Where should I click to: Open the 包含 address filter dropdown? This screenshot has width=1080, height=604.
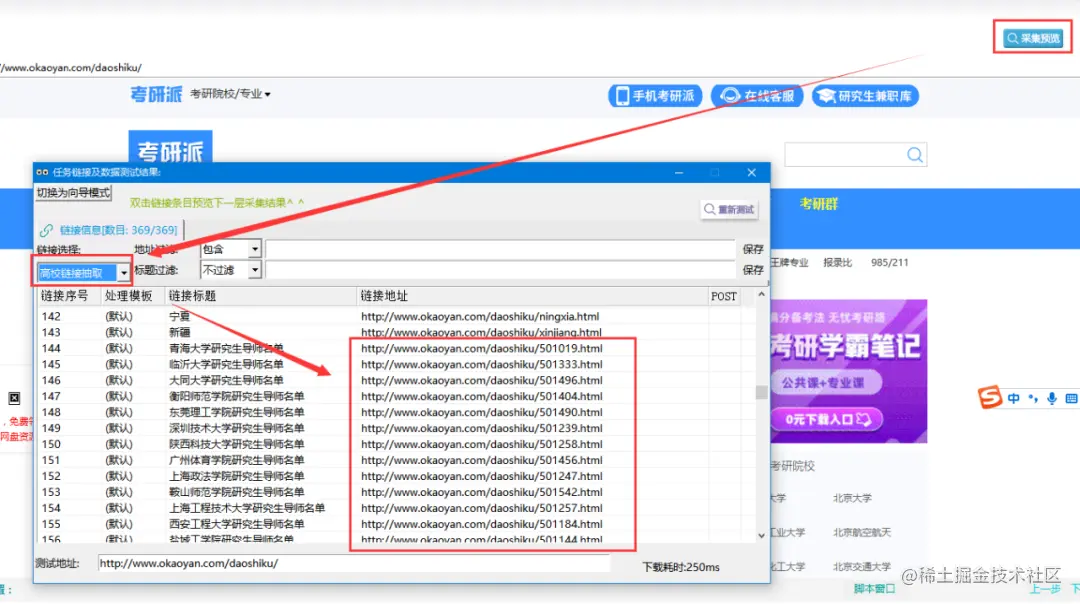230,249
